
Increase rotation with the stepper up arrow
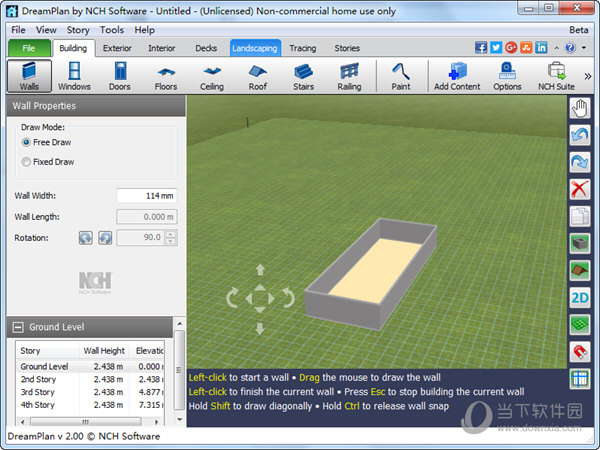click(x=171, y=234)
